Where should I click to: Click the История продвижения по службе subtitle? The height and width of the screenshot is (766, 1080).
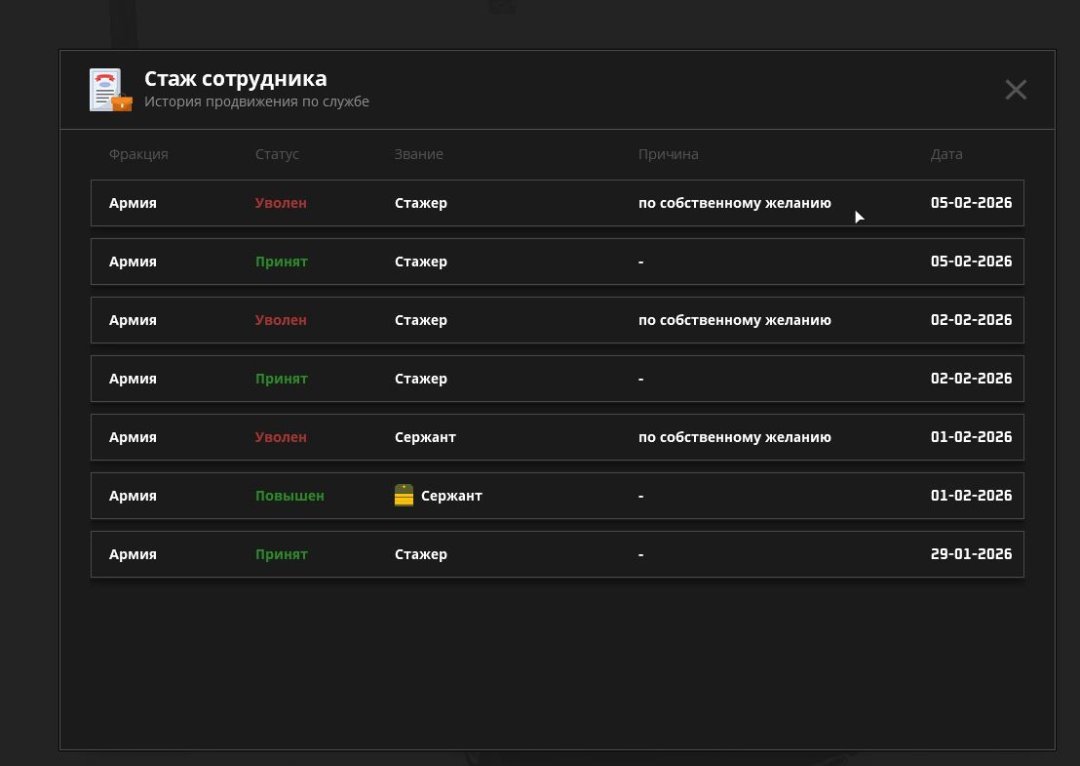point(256,102)
